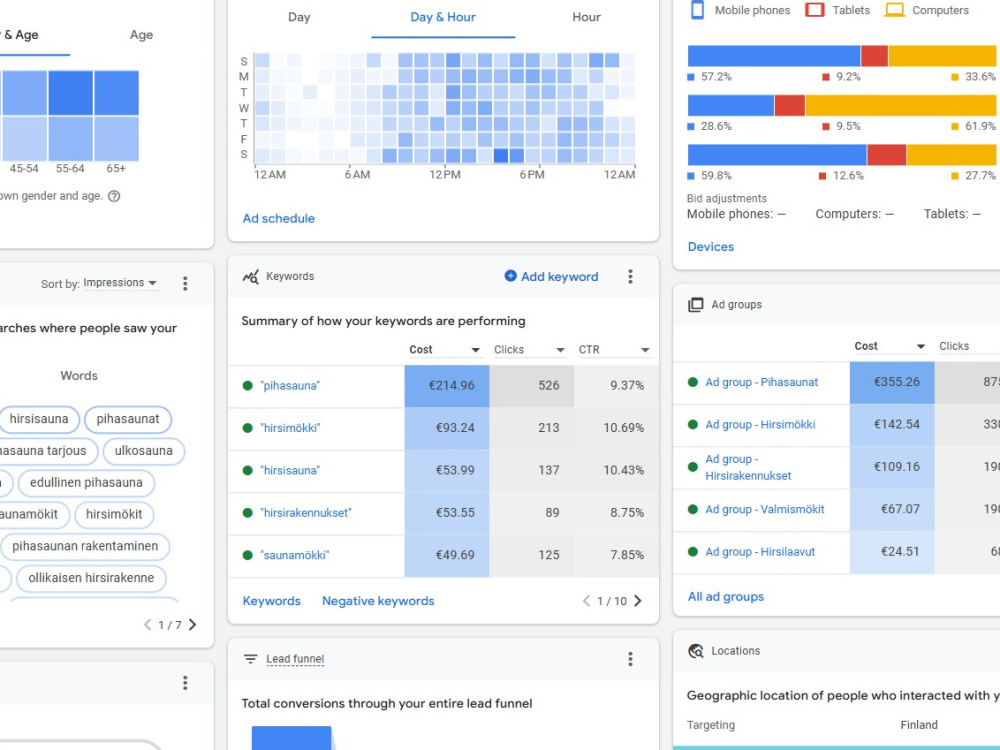This screenshot has height=750, width=1000.
Task: Open the All ad groups link
Action: 725,596
